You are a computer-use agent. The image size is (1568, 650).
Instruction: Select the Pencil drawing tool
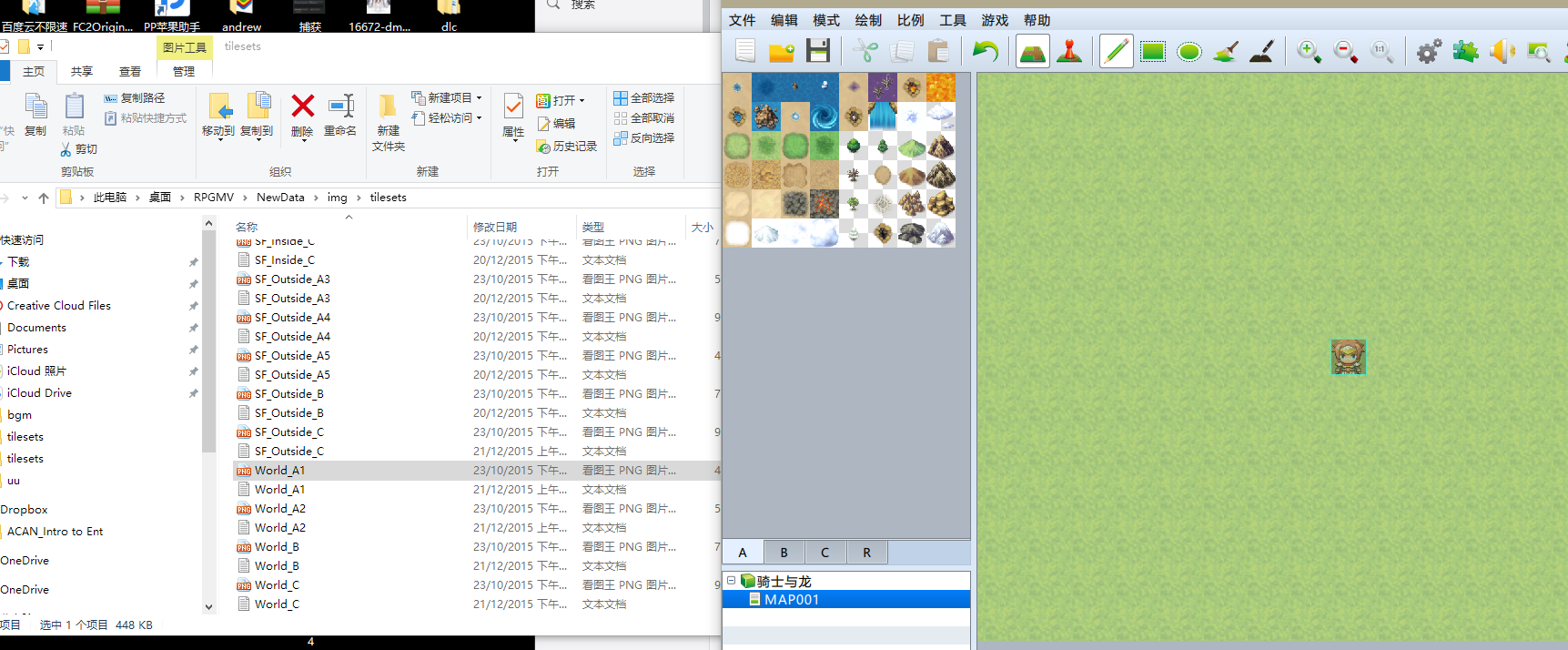coord(1116,52)
